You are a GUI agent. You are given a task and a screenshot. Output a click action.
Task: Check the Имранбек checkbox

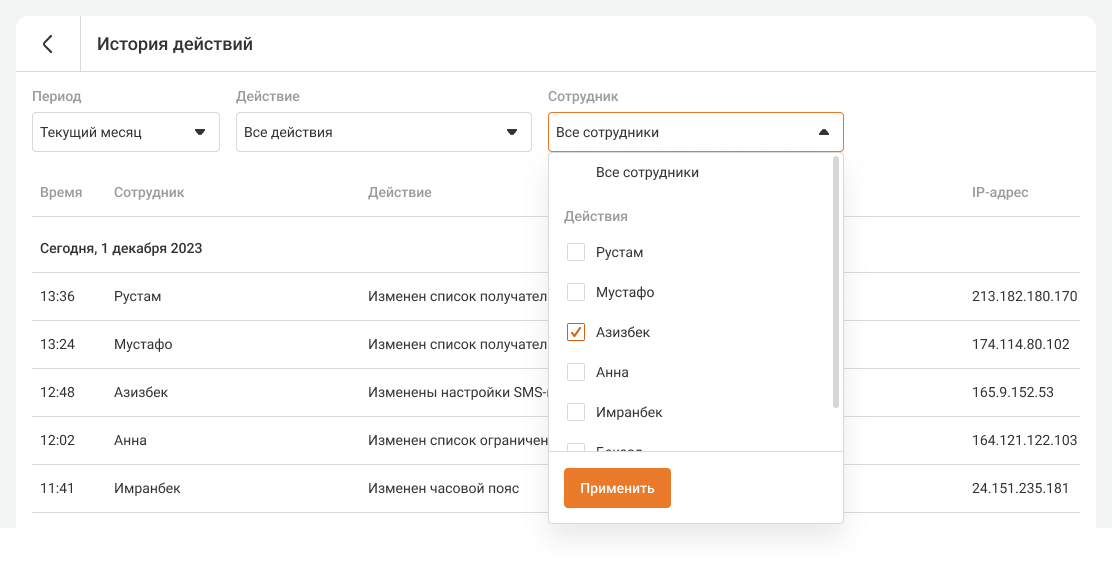tap(576, 412)
